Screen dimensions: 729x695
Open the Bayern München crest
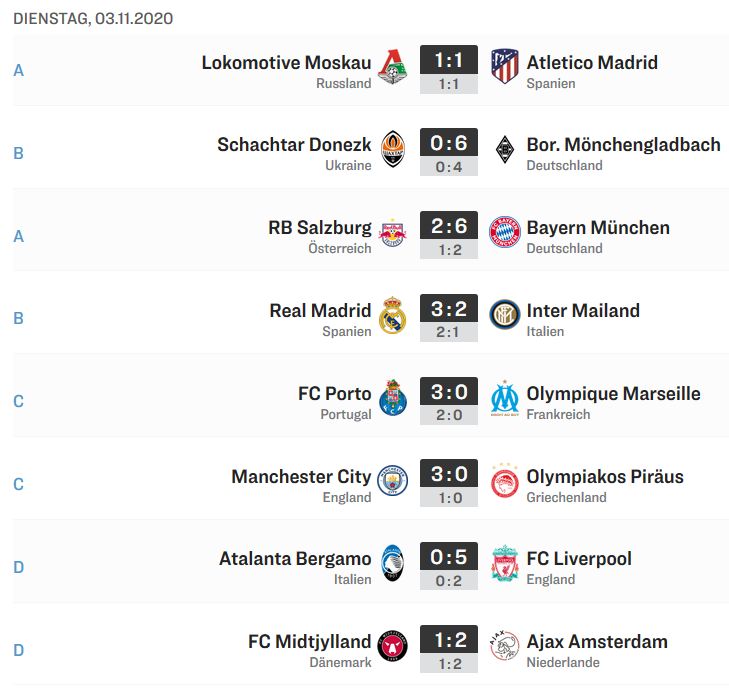pos(505,232)
